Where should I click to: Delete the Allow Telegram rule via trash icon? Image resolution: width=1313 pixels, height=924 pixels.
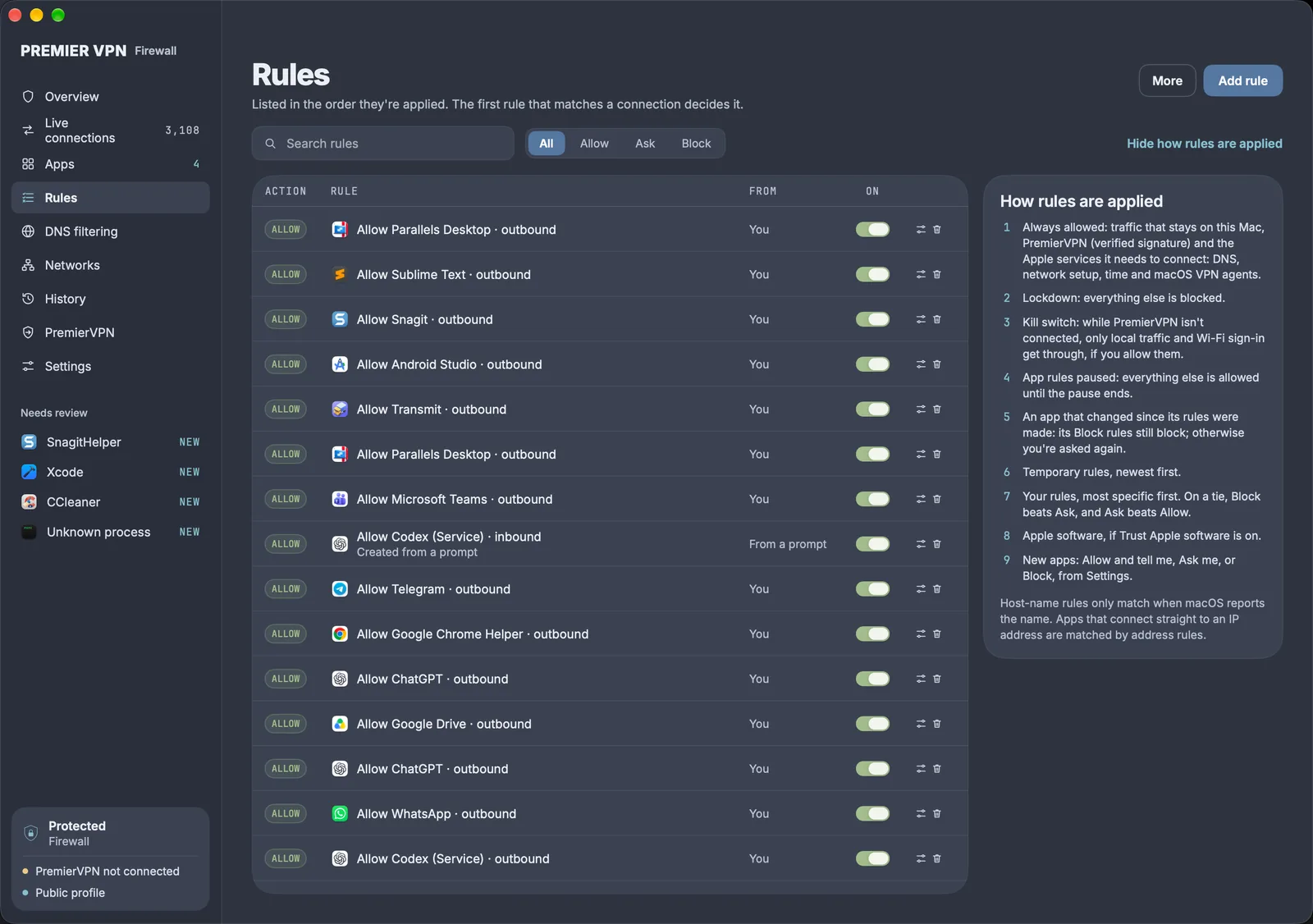[x=936, y=589]
